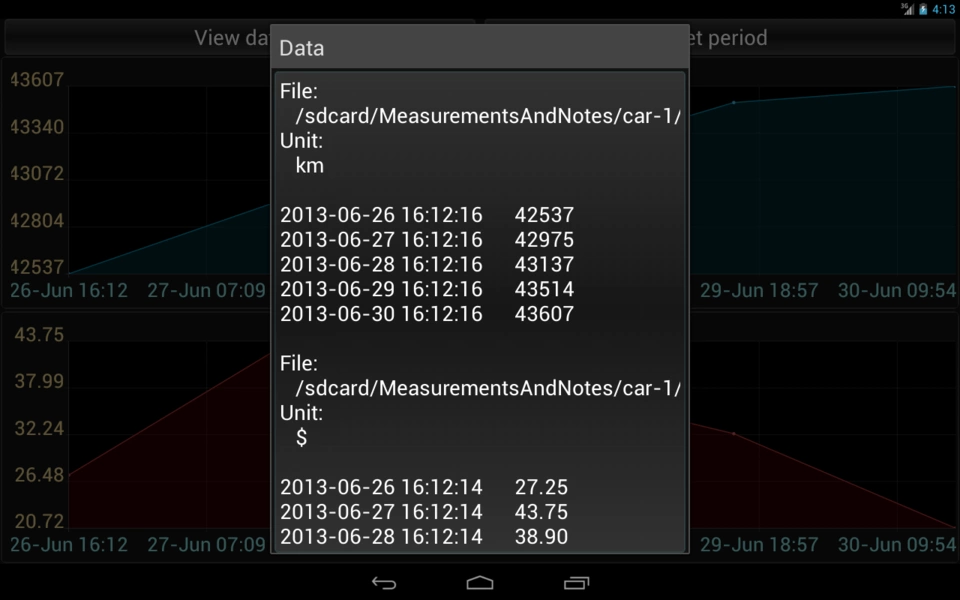This screenshot has height=600, width=960.
Task: Select the 27.25 dollar entry row
Action: [424, 487]
